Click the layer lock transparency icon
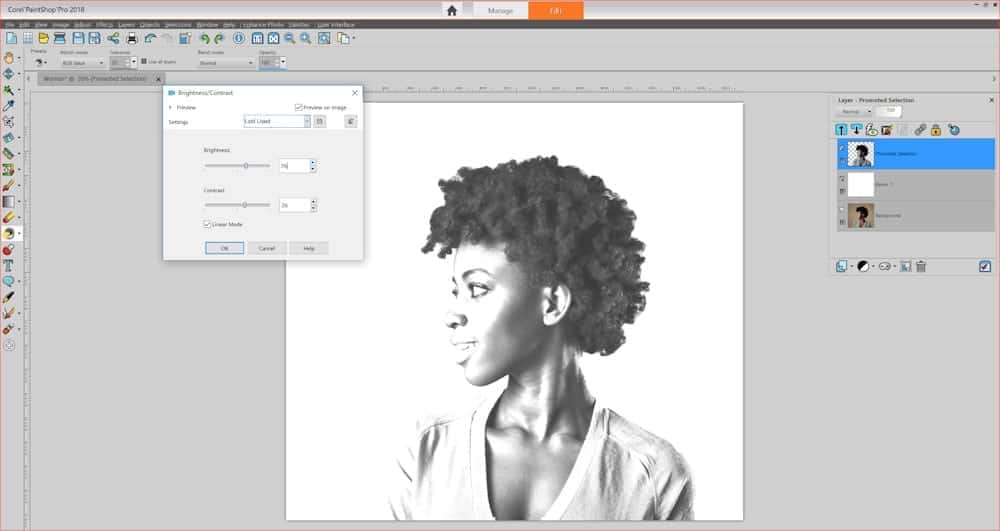Image resolution: width=1000 pixels, height=531 pixels. (935, 130)
